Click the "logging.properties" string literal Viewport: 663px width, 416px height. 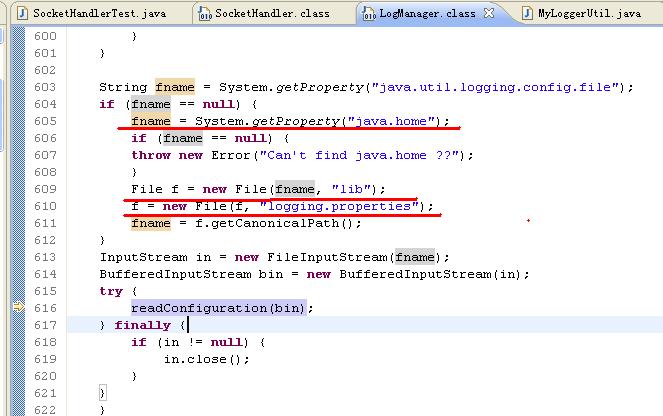click(x=340, y=206)
